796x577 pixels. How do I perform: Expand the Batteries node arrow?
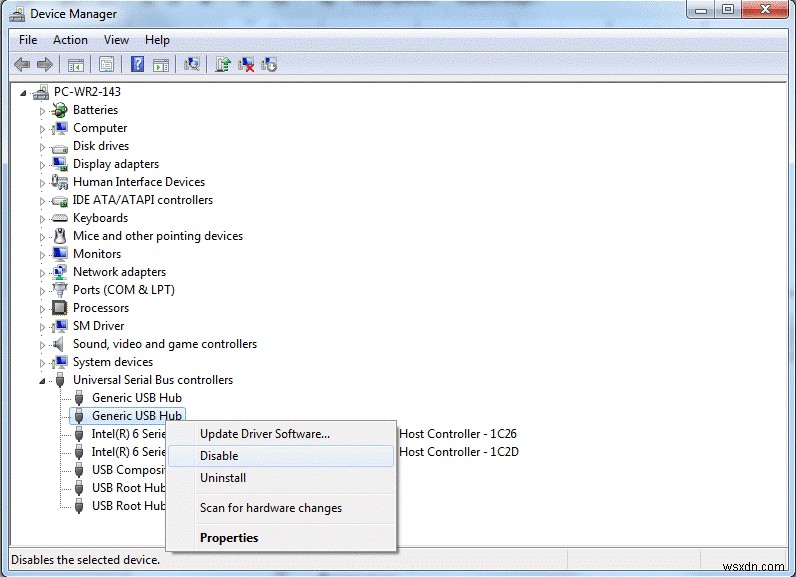42,111
